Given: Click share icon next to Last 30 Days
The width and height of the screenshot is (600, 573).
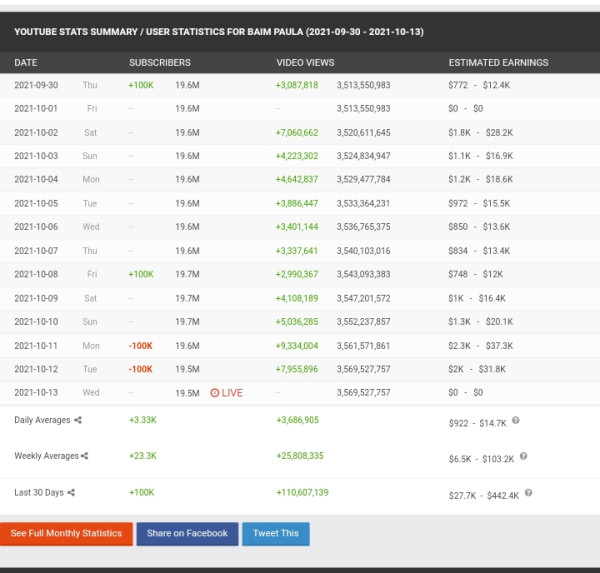Looking at the screenshot, I should coord(71,492).
